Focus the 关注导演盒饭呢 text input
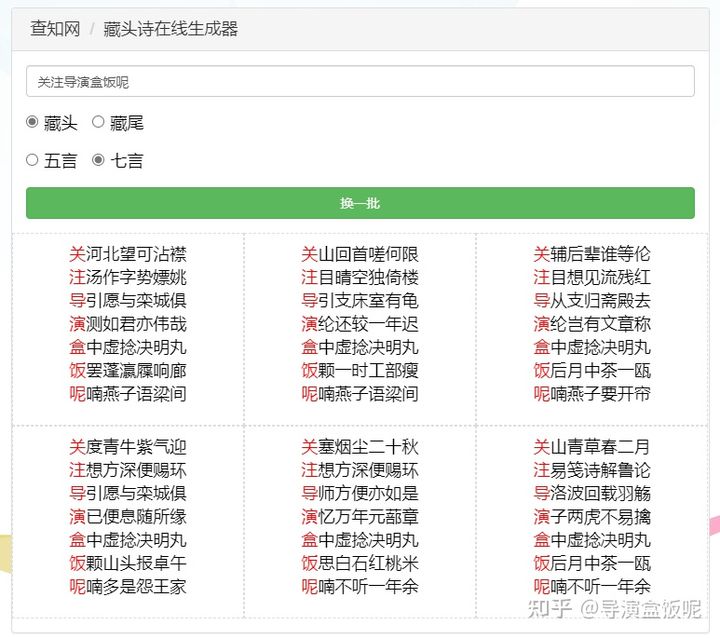Viewport: 720px width, 638px height. point(360,81)
